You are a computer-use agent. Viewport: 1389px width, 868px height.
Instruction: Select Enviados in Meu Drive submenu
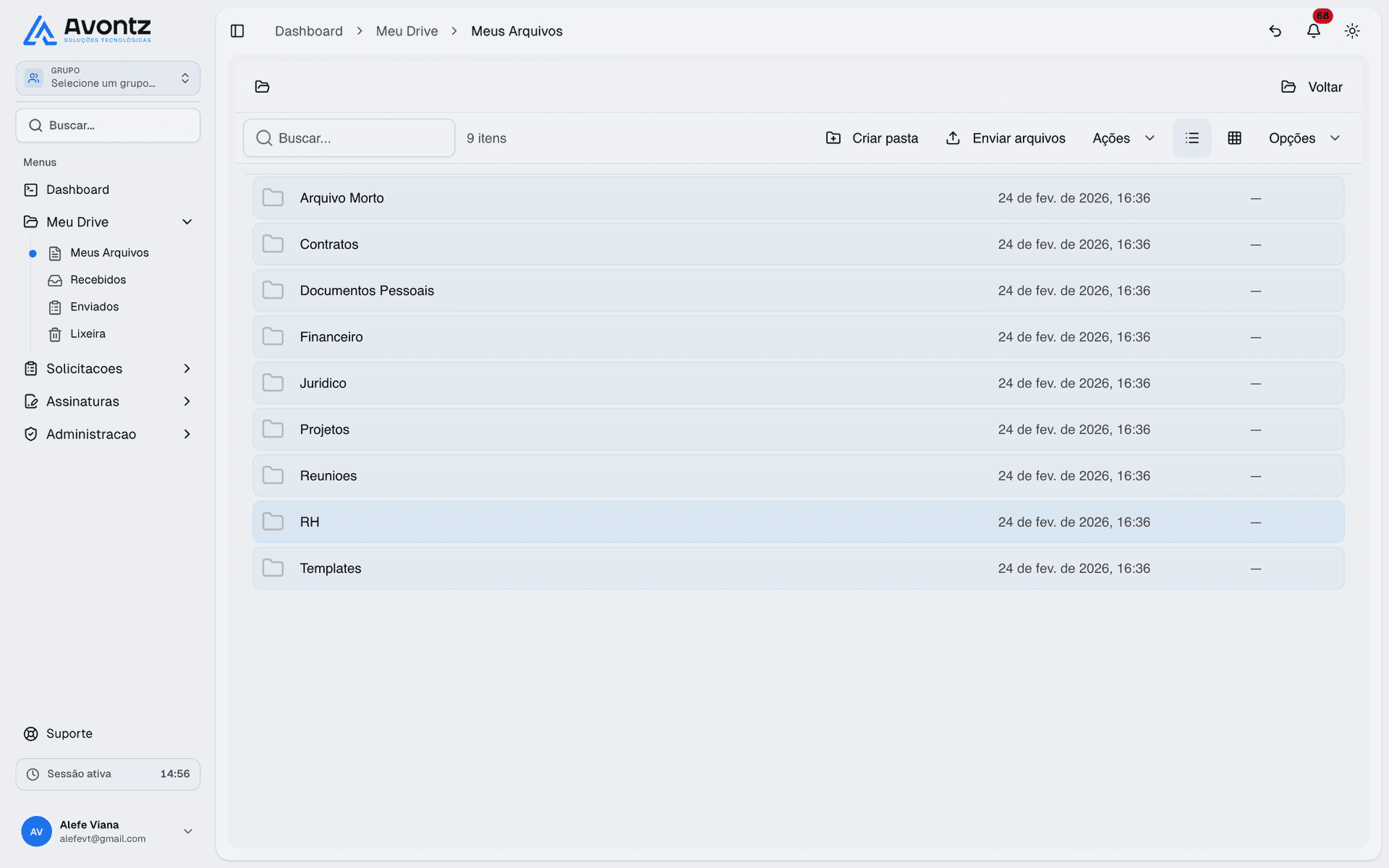tap(94, 307)
